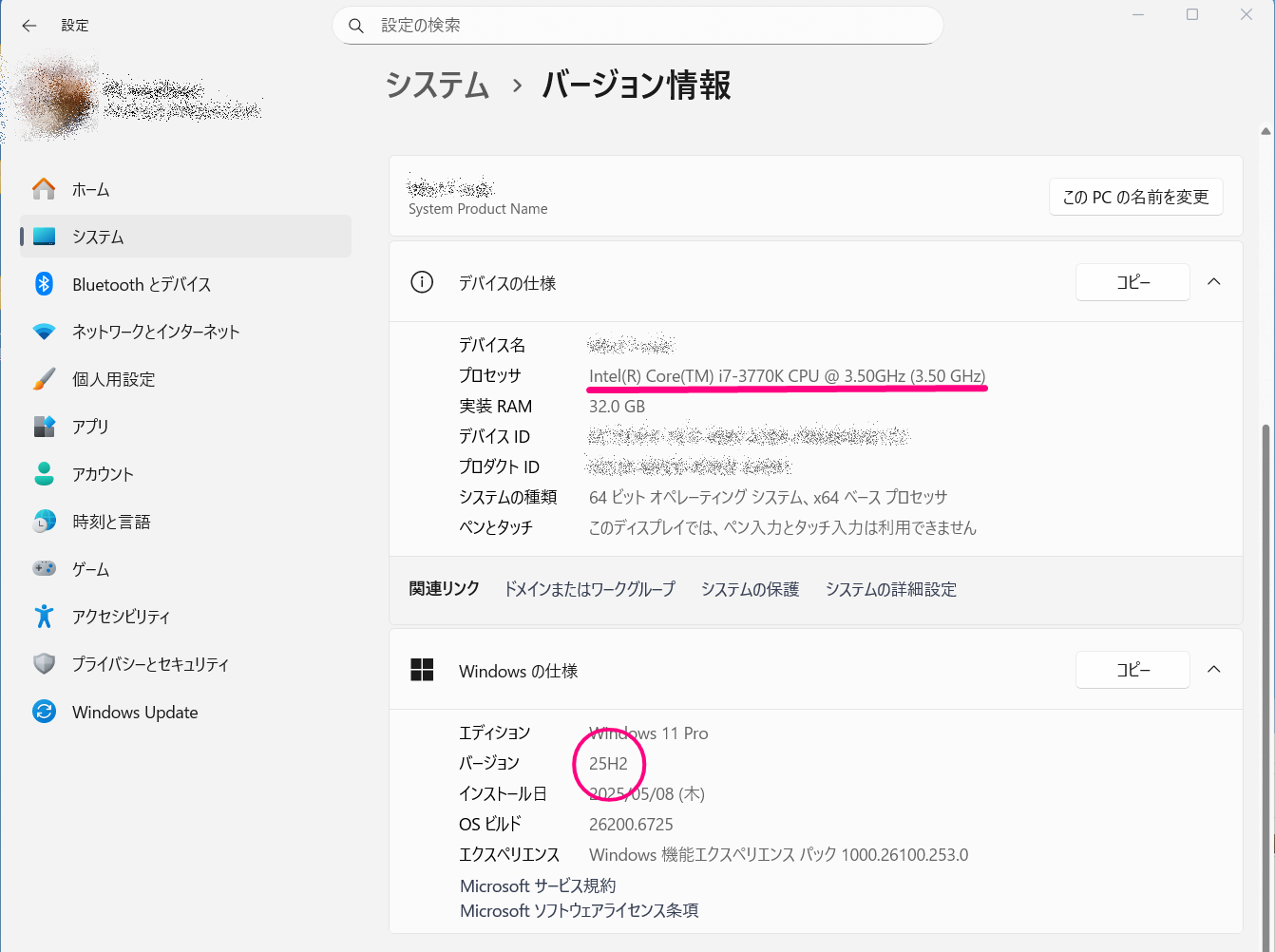Open Microsoft サービス規約

pyautogui.click(x=539, y=885)
